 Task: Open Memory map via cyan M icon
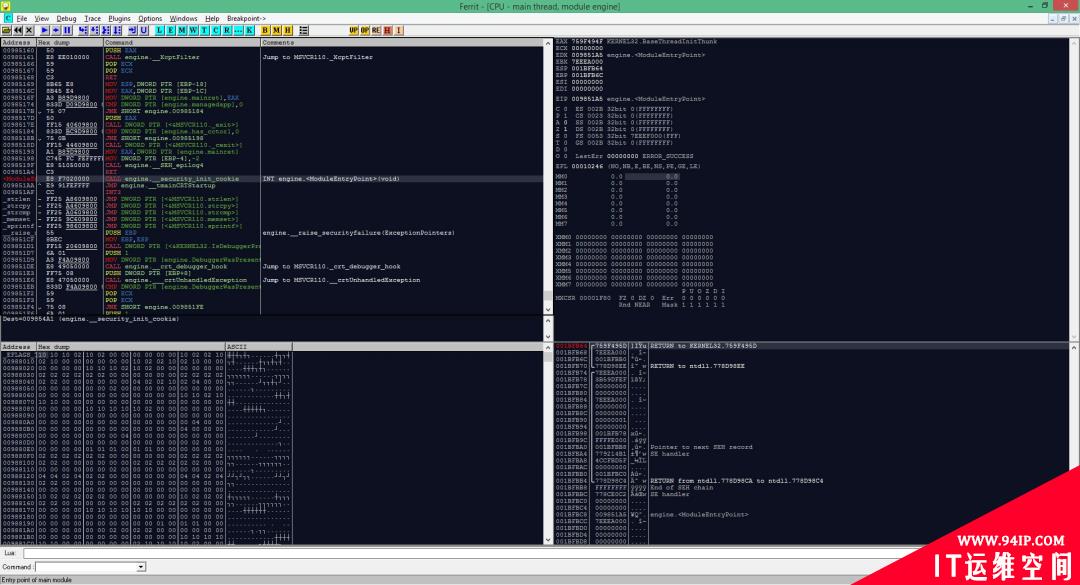coord(182,30)
